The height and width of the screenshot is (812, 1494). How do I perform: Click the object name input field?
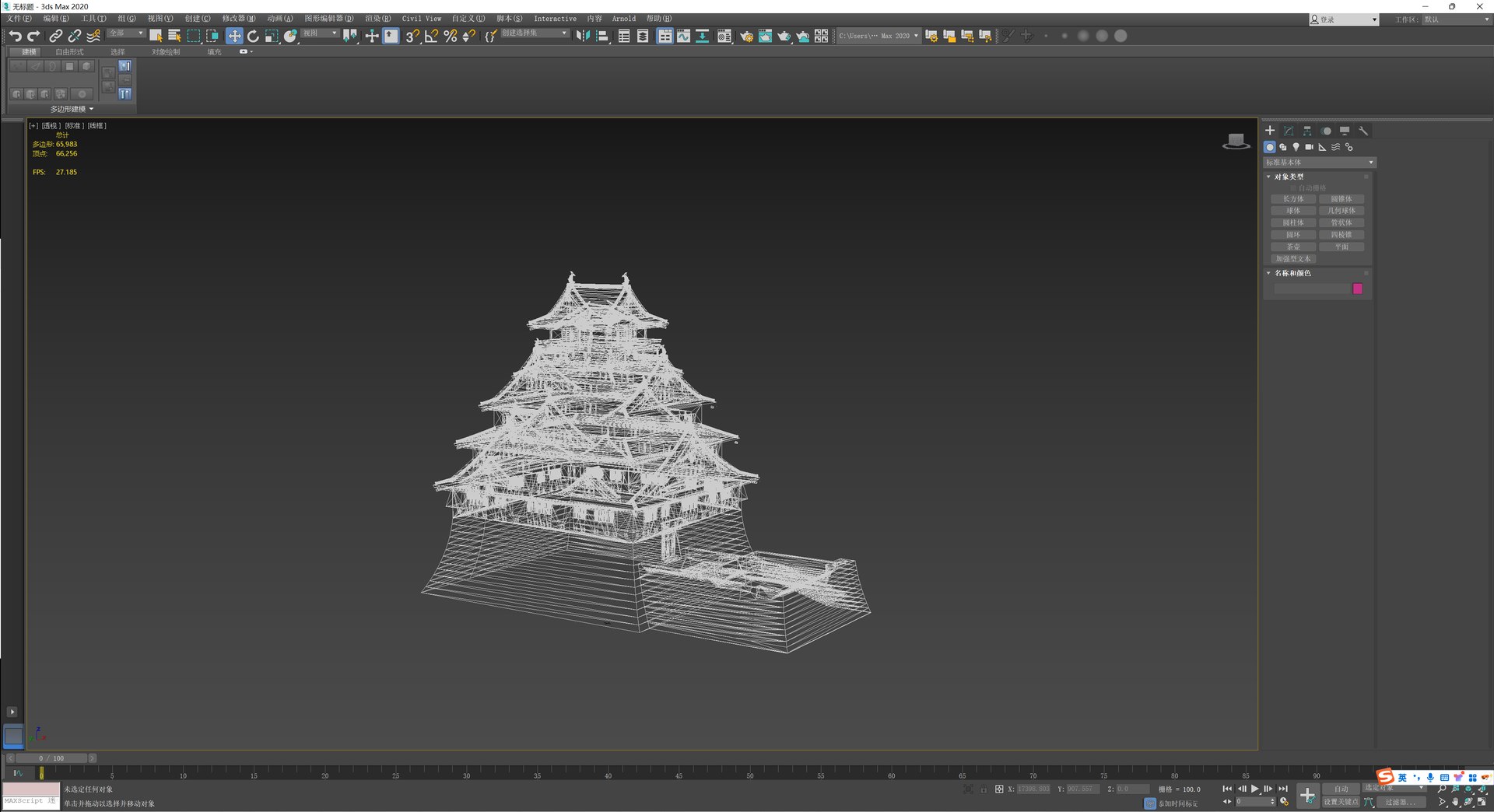tap(1311, 289)
